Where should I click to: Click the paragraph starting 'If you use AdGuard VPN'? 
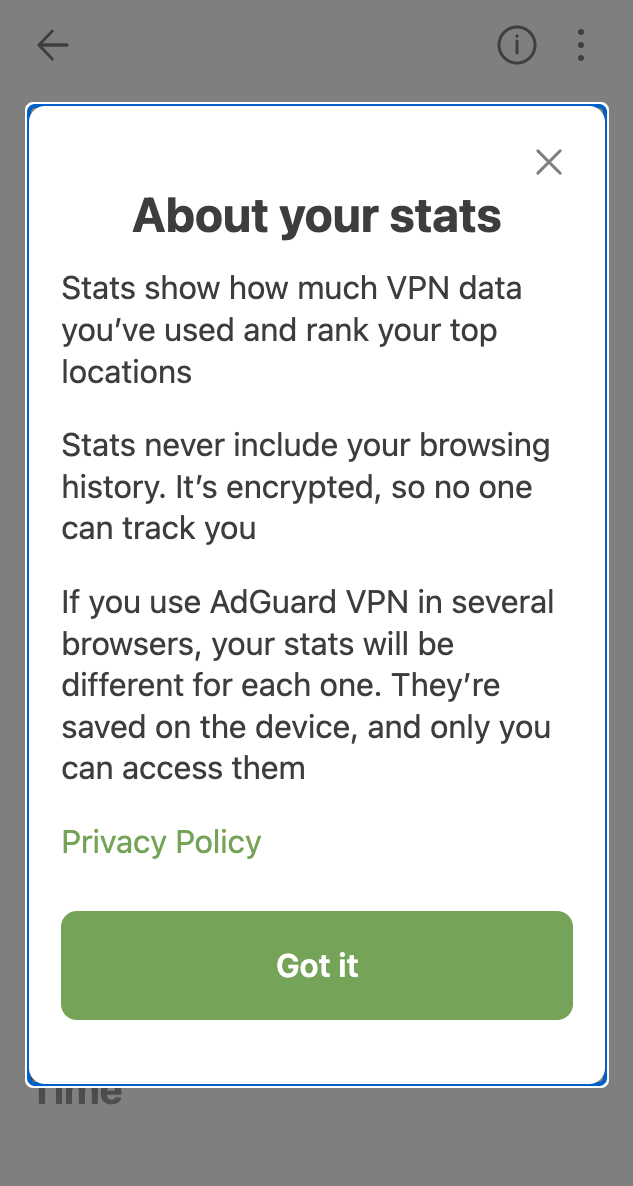pos(307,685)
